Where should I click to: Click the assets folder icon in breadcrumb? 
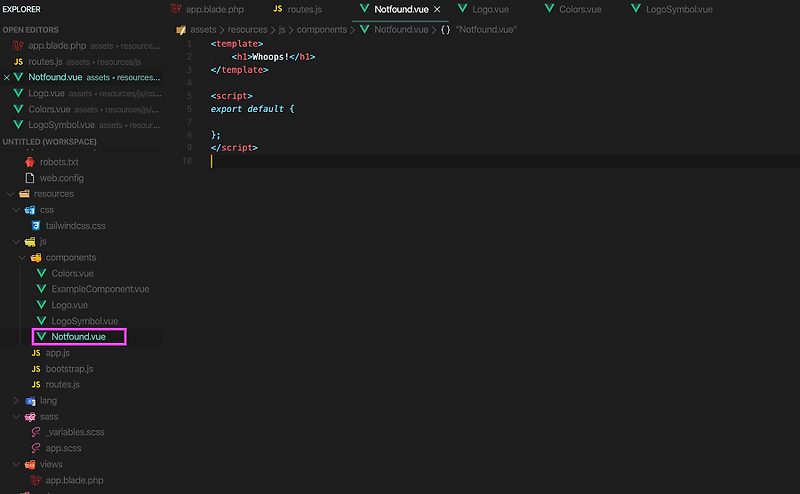tap(181, 30)
